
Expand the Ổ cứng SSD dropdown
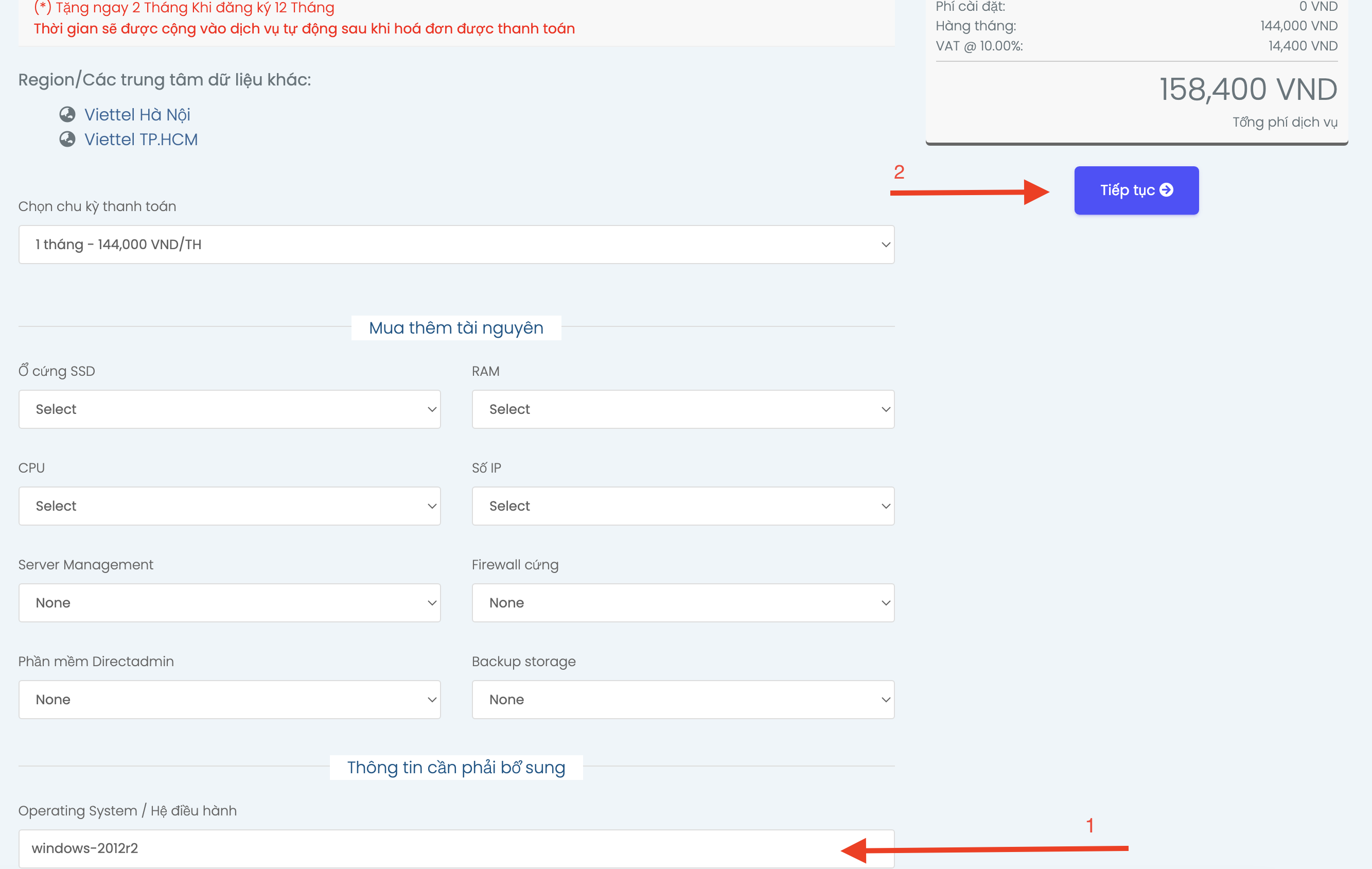pyautogui.click(x=229, y=409)
